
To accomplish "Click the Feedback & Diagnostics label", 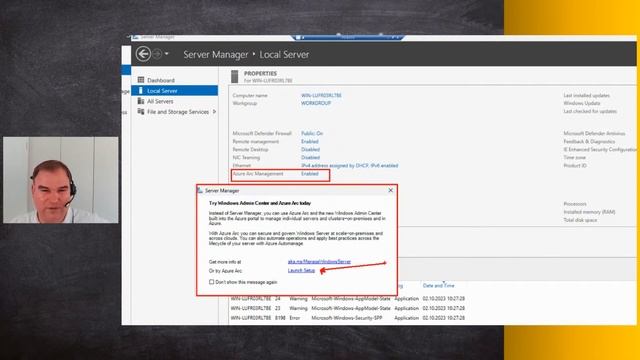I will coord(589,142).
